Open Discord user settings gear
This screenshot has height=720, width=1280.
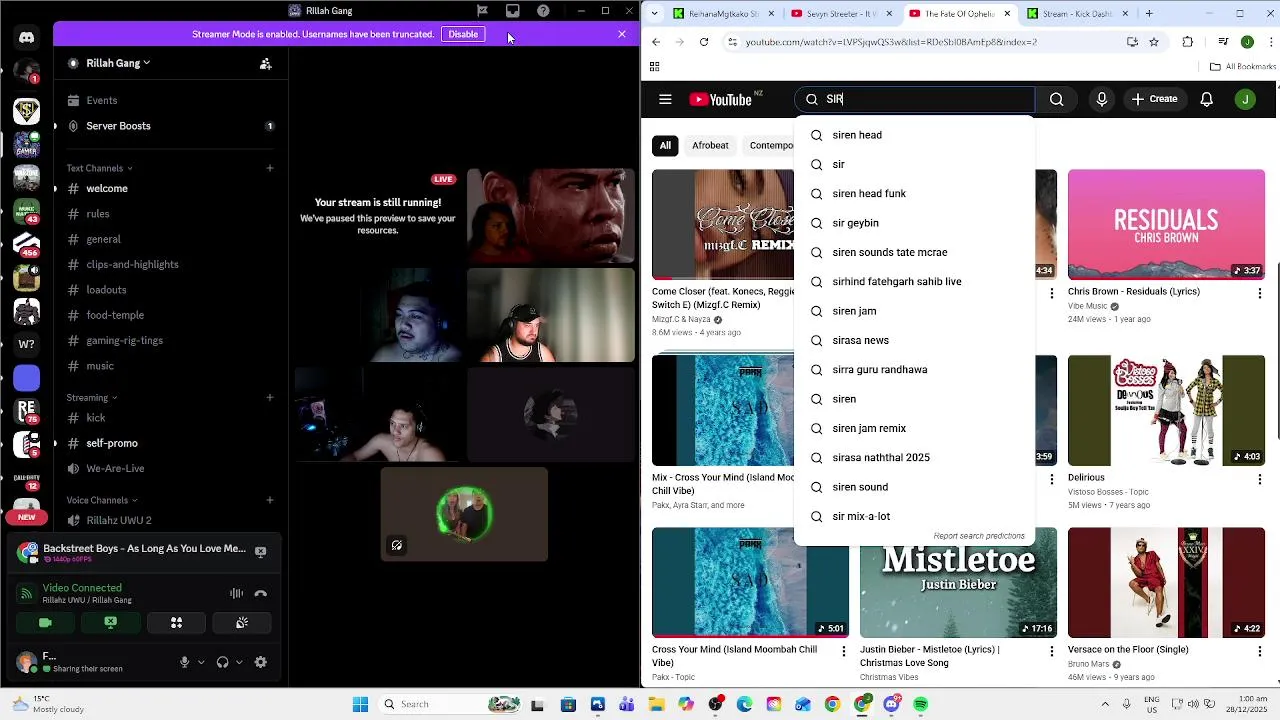click(x=261, y=662)
